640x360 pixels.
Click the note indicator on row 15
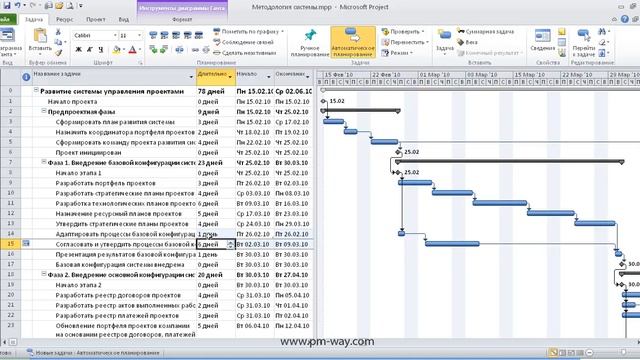(x=26, y=244)
